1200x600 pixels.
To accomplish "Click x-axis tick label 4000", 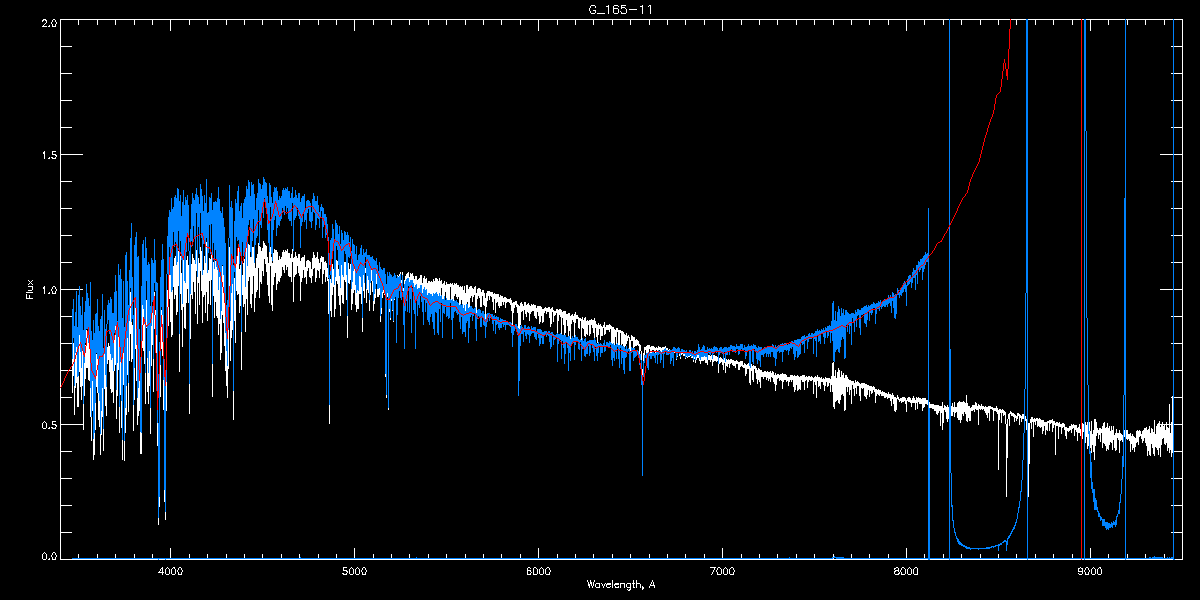I will [x=171, y=572].
